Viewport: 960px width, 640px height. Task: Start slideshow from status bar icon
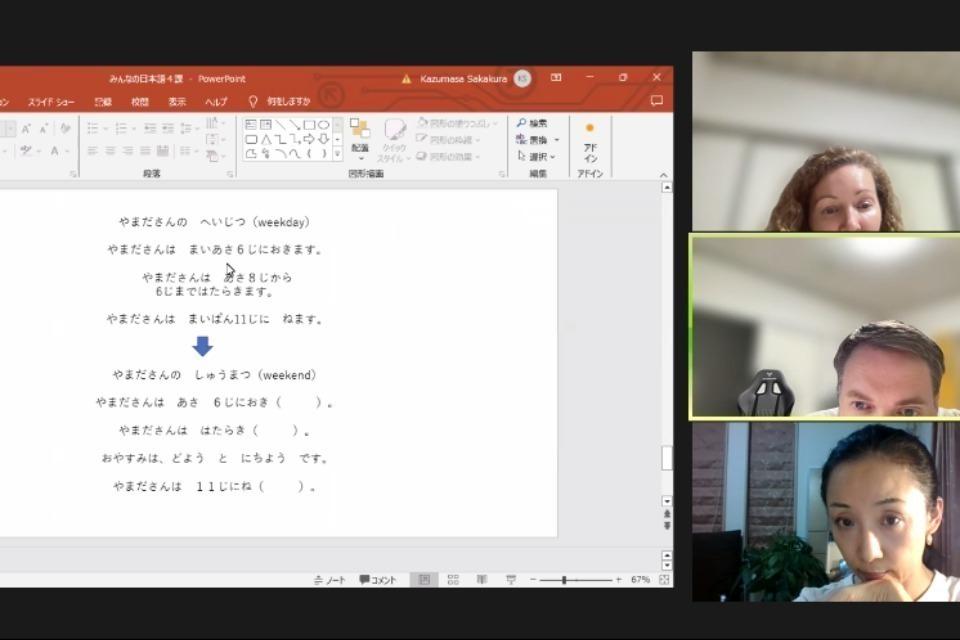(x=511, y=580)
